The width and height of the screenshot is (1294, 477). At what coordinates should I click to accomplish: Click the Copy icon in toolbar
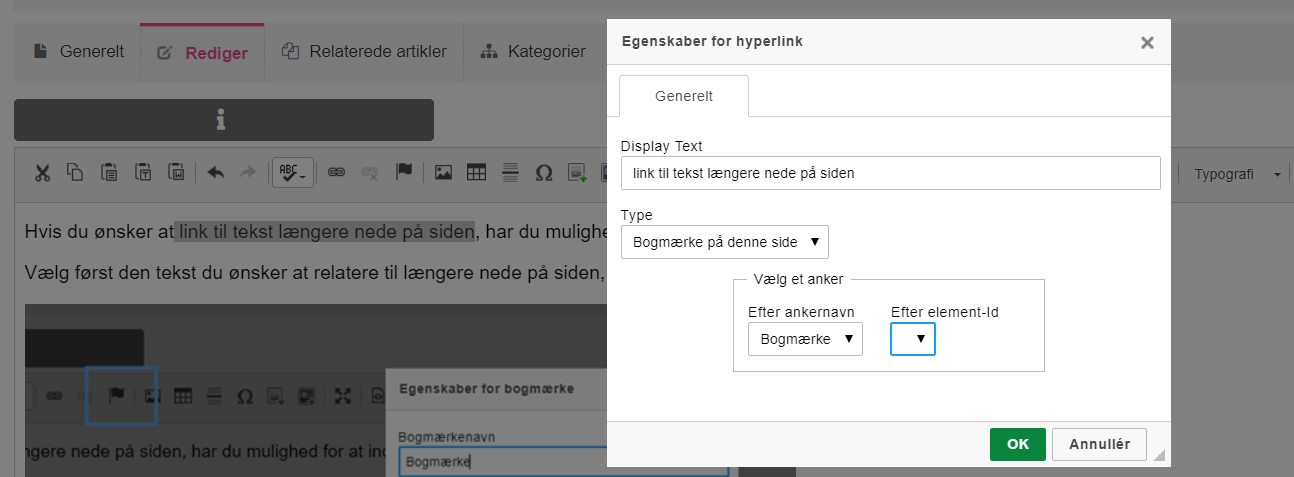tap(75, 172)
